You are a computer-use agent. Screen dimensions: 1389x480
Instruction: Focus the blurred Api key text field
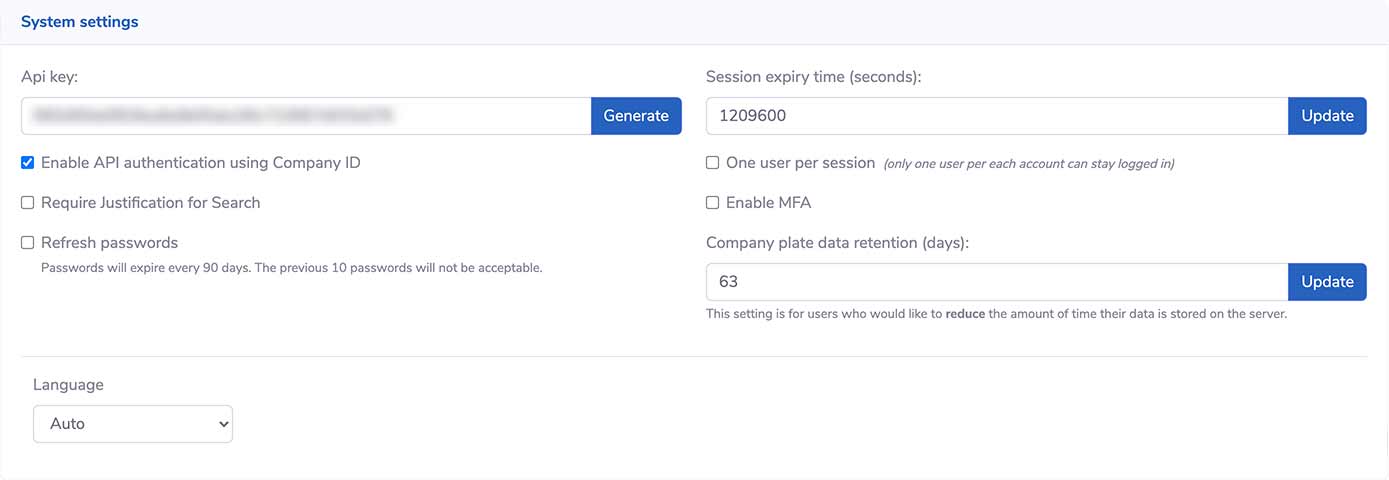pos(306,116)
